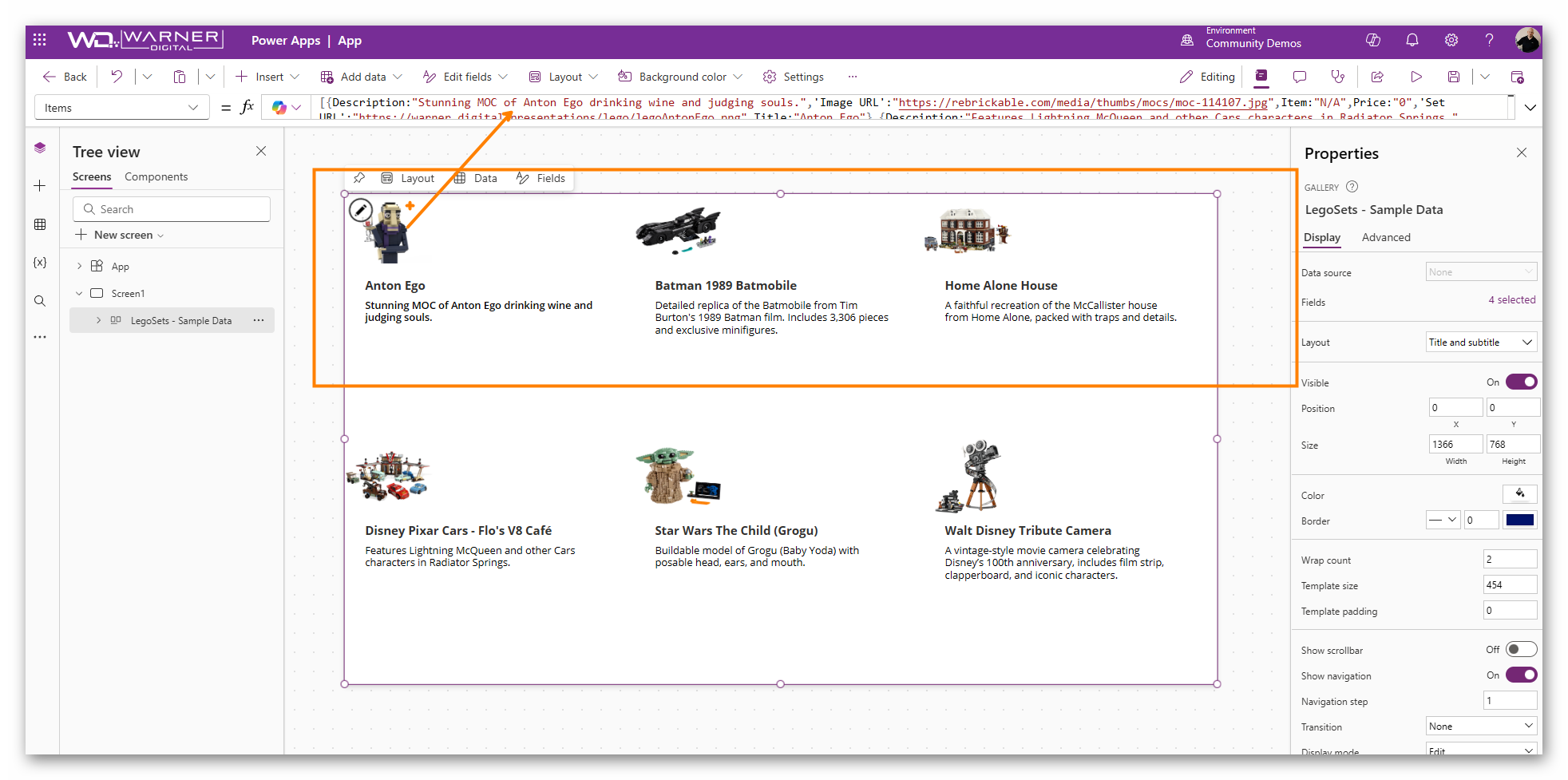Image resolution: width=1568 pixels, height=780 pixels.
Task: Click the Share icon
Action: [x=1377, y=77]
